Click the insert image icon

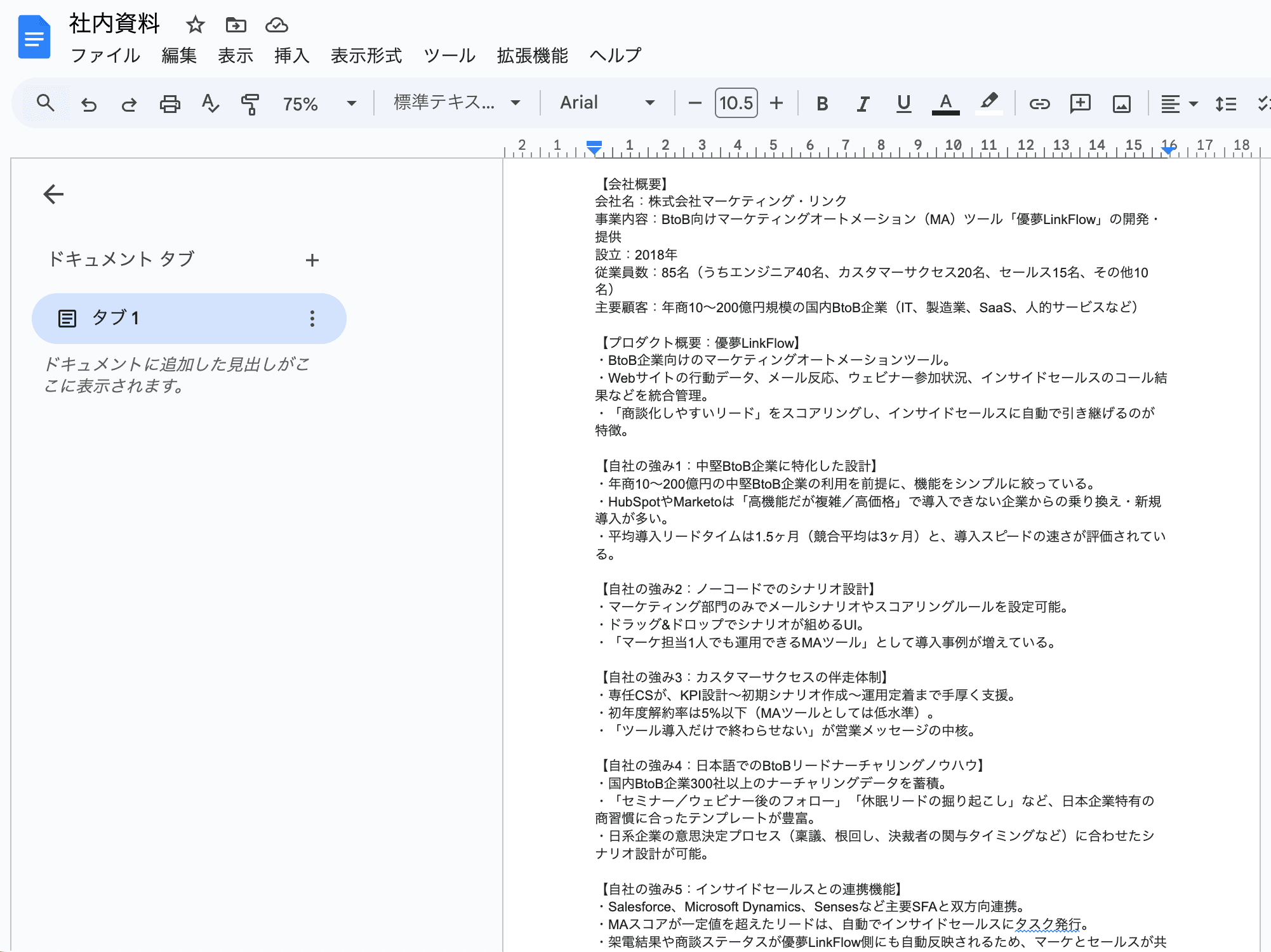pyautogui.click(x=1121, y=103)
